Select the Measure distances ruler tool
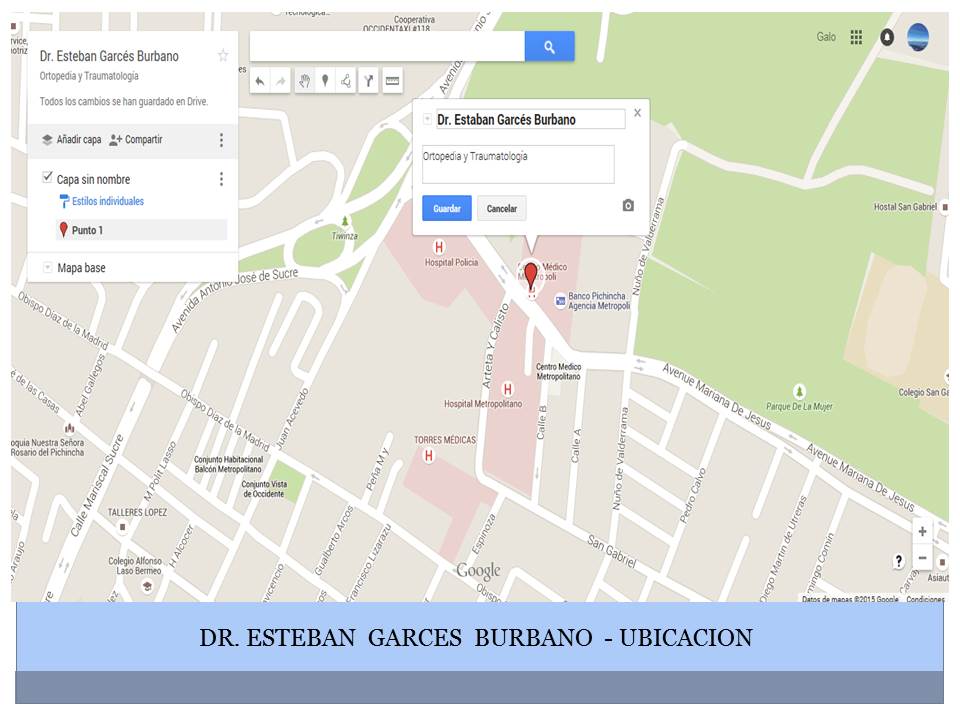Image resolution: width=960 pixels, height=720 pixels. coord(392,81)
